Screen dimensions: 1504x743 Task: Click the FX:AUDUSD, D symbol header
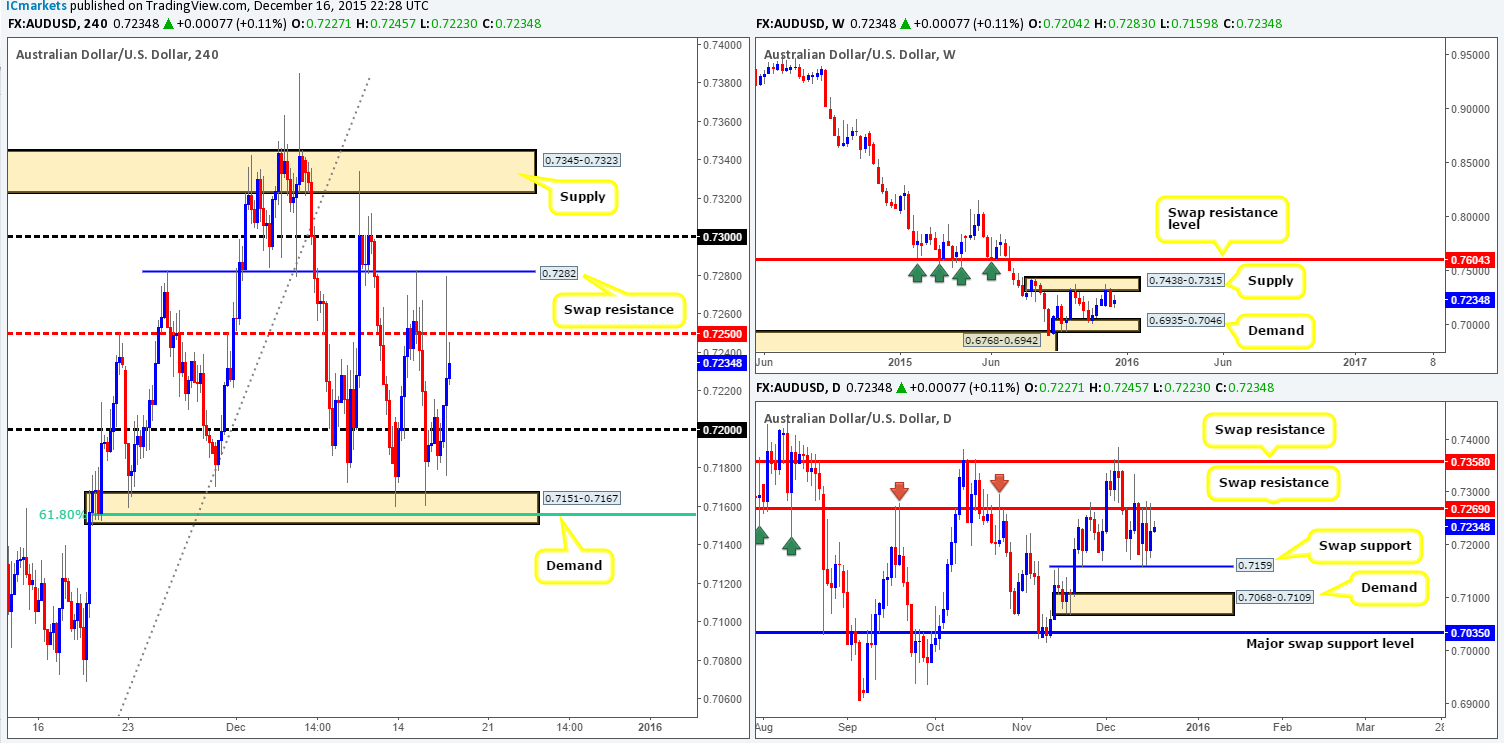[x=801, y=387]
